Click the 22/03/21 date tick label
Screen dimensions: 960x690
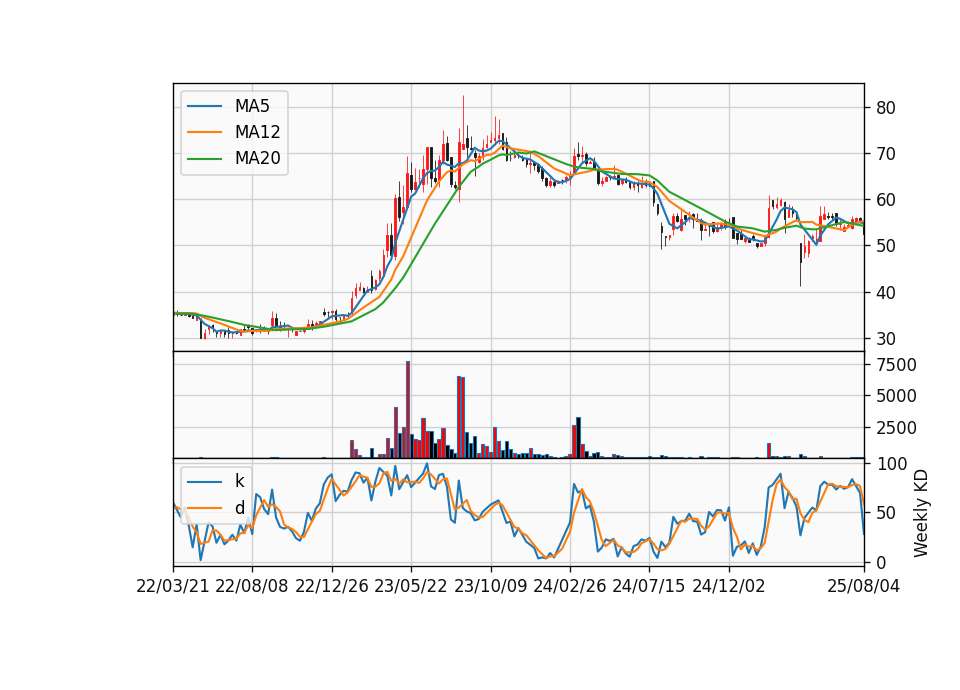click(173, 586)
